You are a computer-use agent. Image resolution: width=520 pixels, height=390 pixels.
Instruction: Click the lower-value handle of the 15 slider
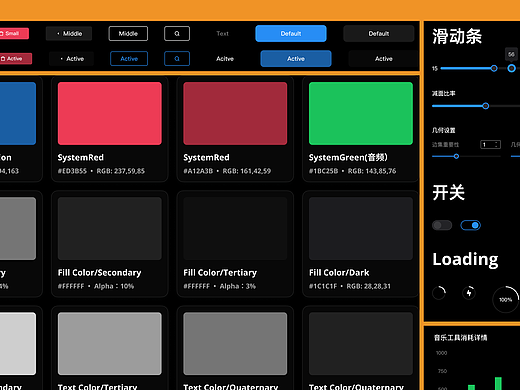pos(494,68)
